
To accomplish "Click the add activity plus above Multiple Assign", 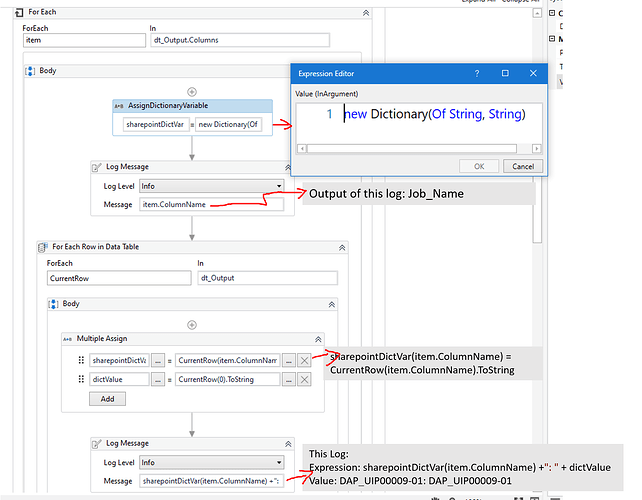I will click(x=192, y=325).
